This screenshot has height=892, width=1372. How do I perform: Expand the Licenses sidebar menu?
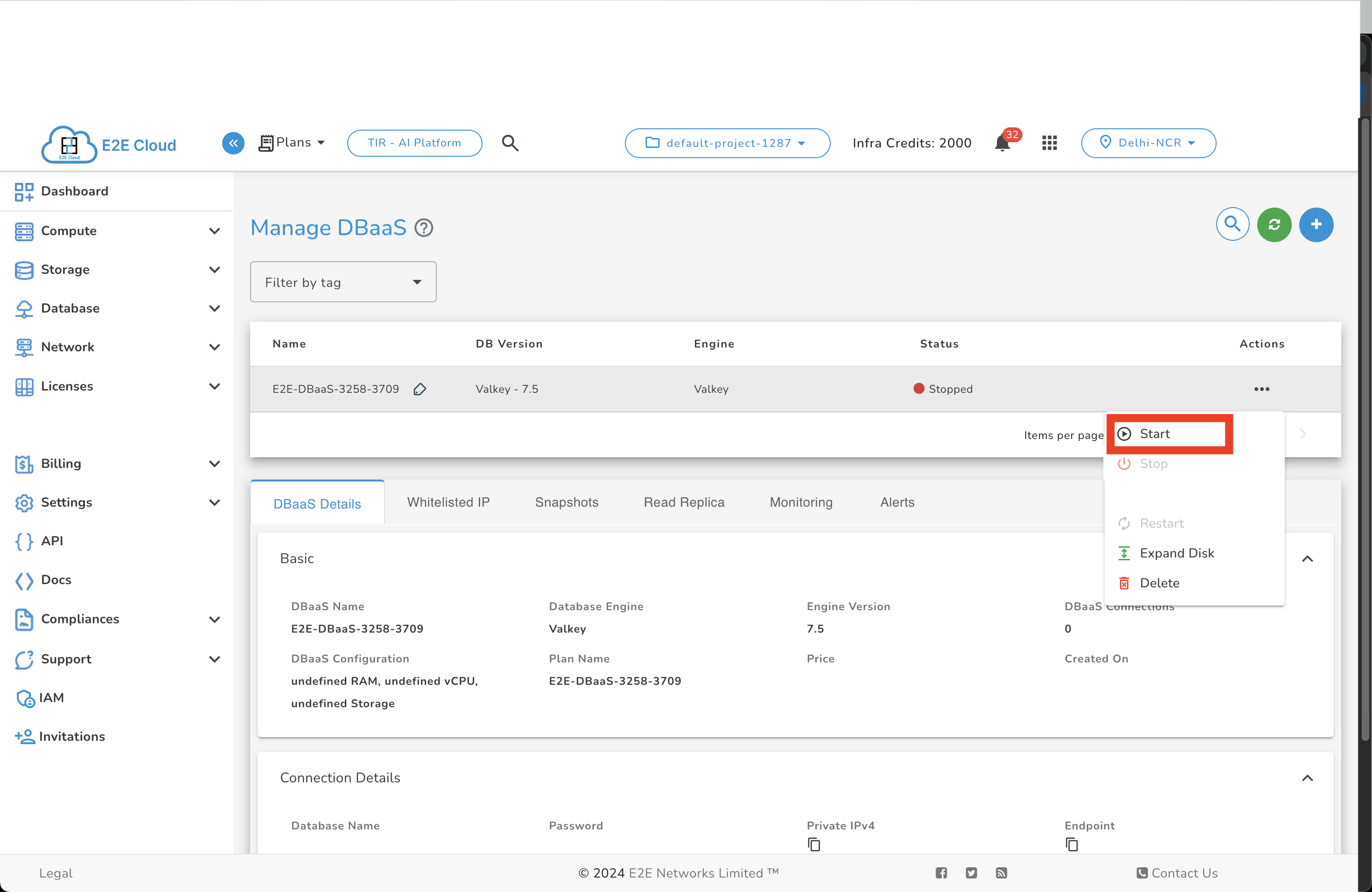click(117, 386)
